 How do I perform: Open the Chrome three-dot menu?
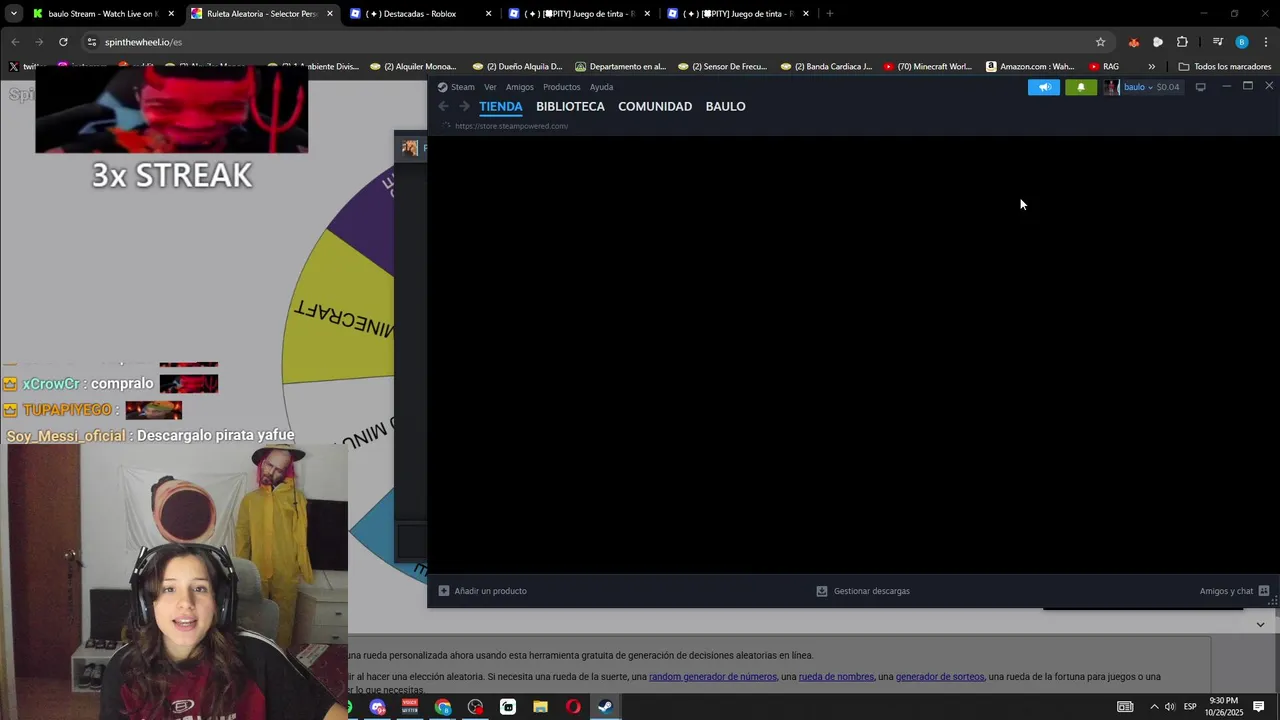pyautogui.click(x=1266, y=42)
